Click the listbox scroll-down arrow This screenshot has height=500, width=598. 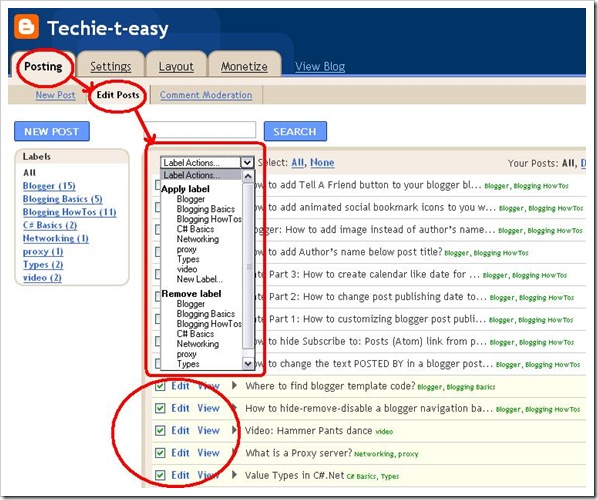click(x=248, y=364)
